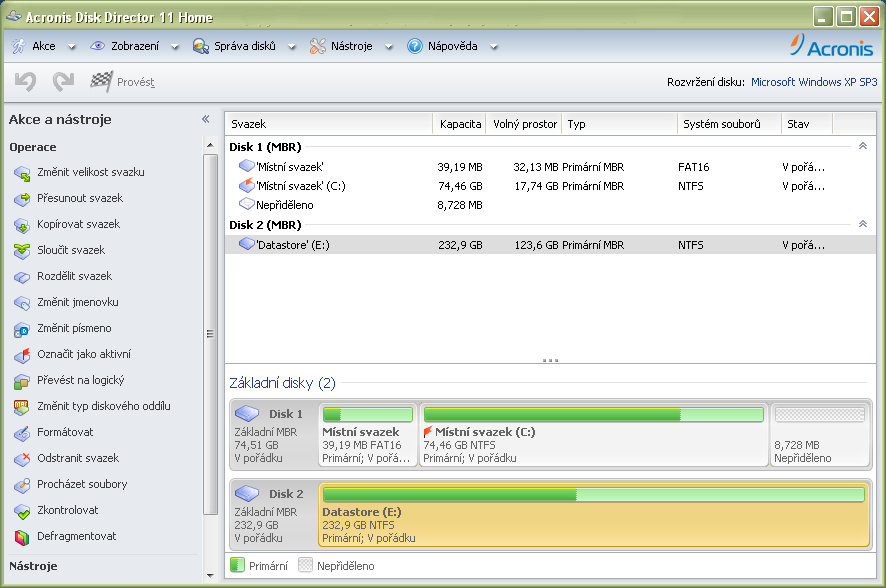The image size is (886, 588).
Task: Collapse the Disk 1 (MBR) group
Action: click(863, 146)
